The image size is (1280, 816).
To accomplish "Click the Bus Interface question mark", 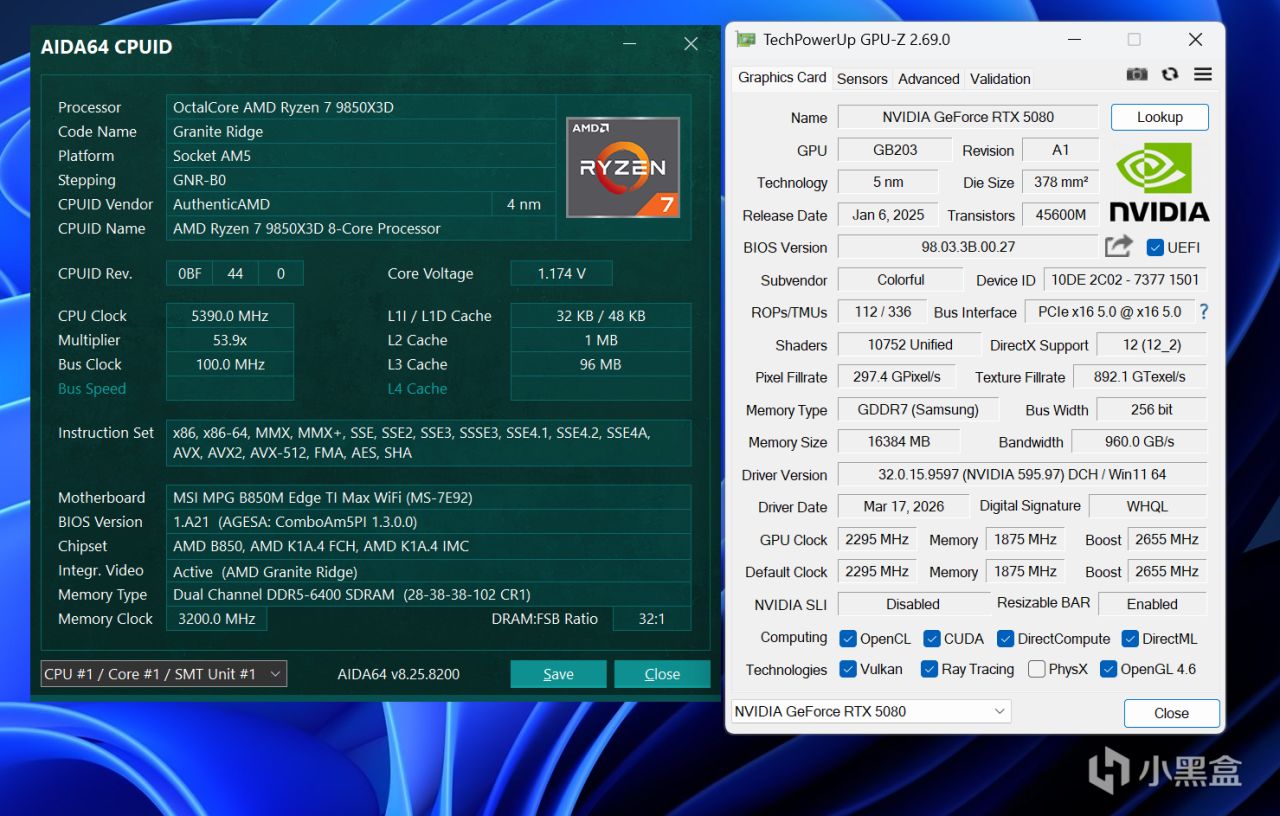I will point(1204,312).
